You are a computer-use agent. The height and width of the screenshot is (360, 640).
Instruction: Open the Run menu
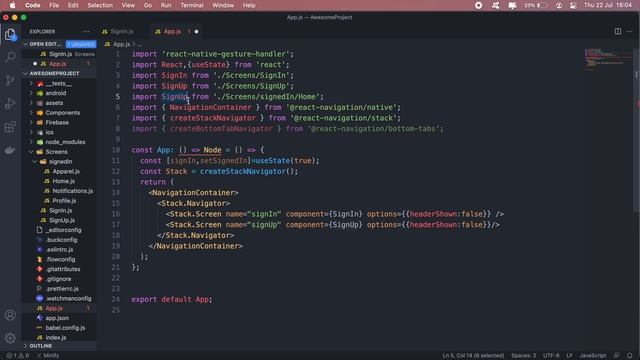(166, 5)
